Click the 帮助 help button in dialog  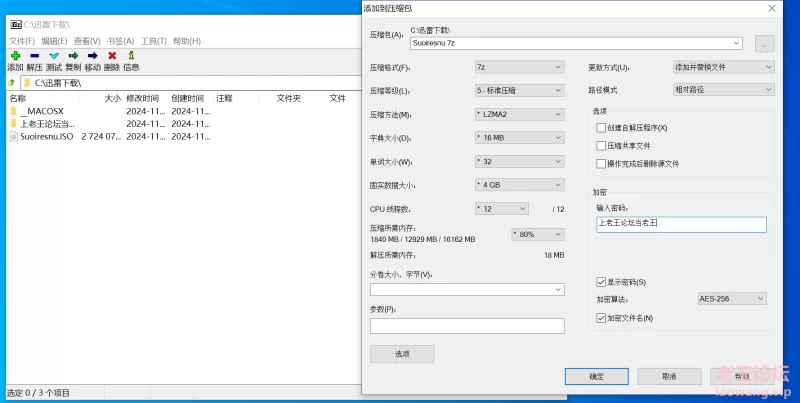742,376
